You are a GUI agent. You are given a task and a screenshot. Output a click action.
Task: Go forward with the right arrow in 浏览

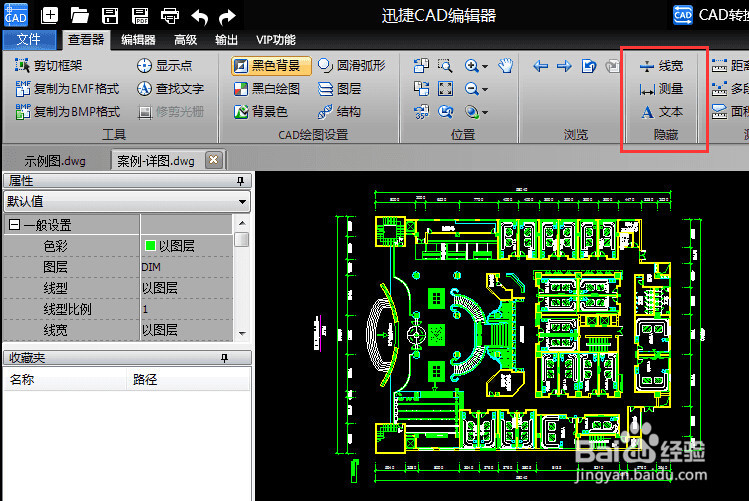[564, 66]
